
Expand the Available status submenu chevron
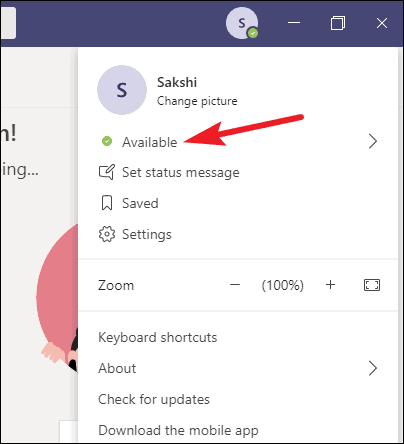pos(373,141)
